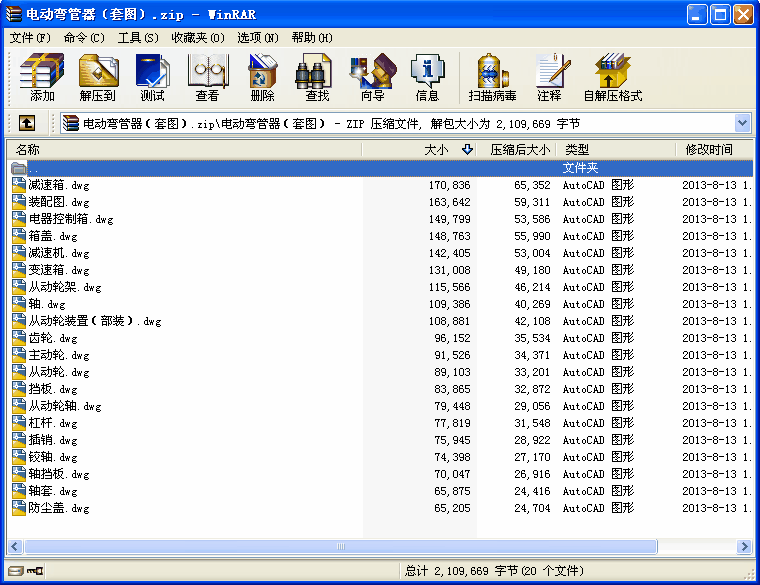Run 扫描病毒 (Virus Scan) icon
760x585 pixels.
492,78
